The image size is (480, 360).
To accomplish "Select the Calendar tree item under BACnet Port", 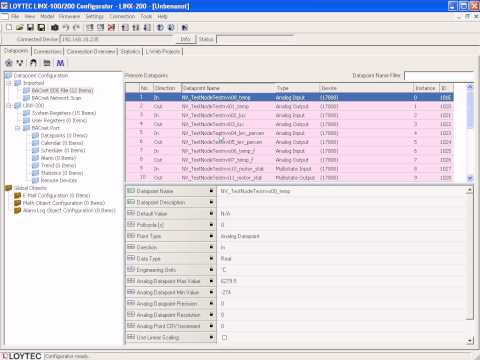I will (x=62, y=143).
